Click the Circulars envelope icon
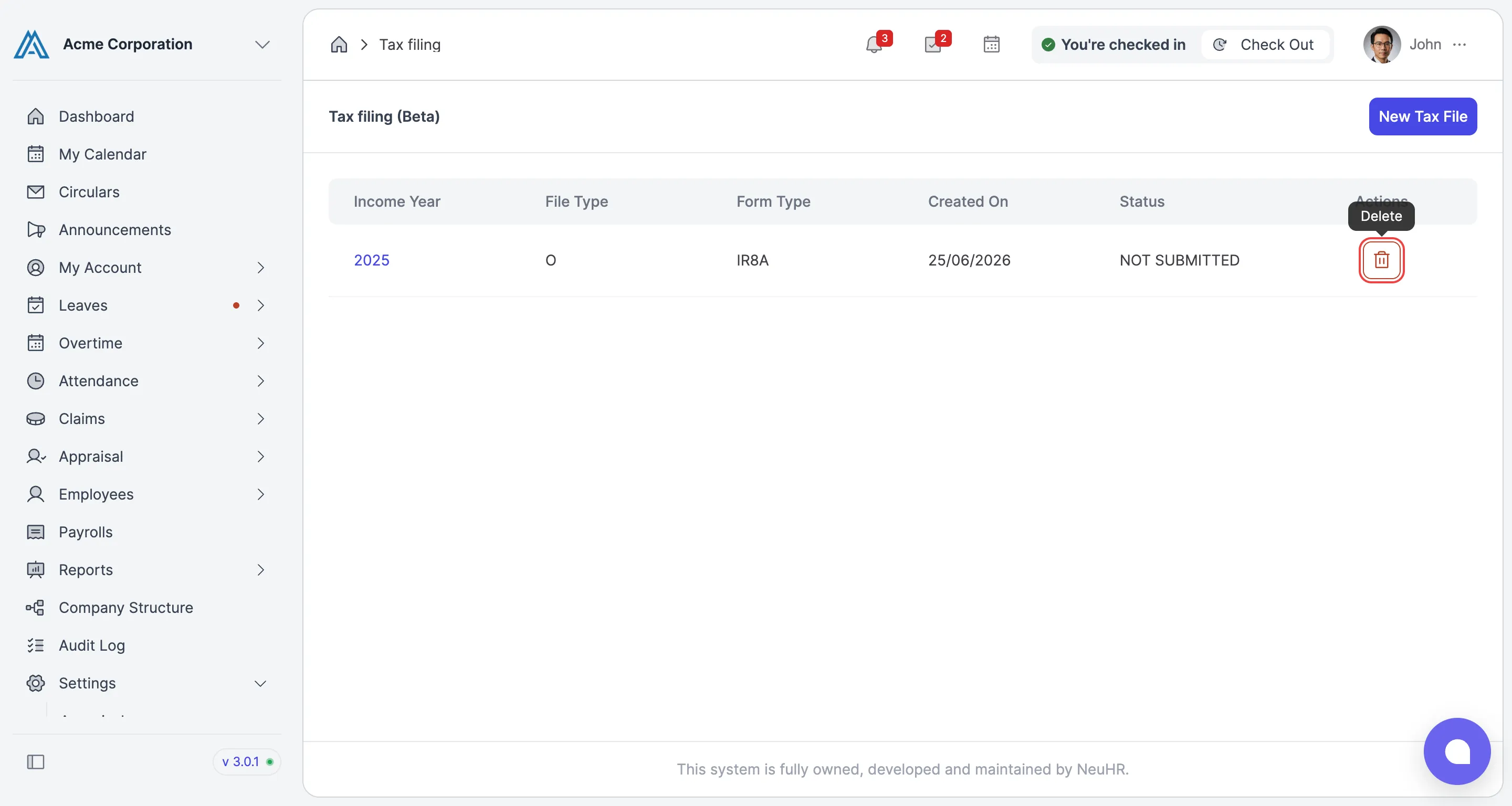This screenshot has width=1512, height=806. [x=36, y=192]
